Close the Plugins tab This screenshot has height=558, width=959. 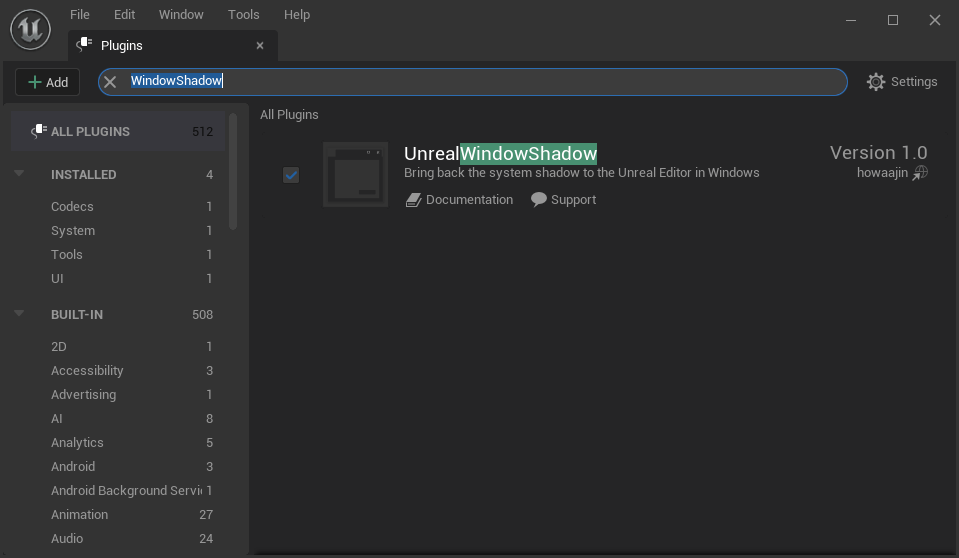pos(260,45)
